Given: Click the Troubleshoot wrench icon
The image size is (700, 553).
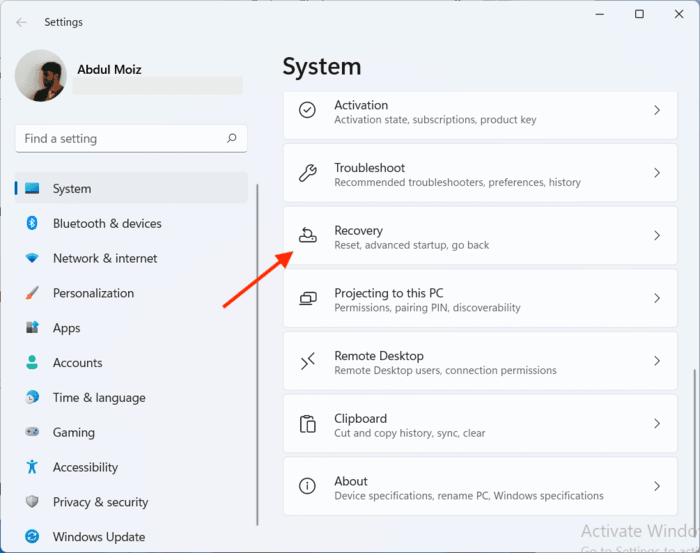Looking at the screenshot, I should [308, 173].
